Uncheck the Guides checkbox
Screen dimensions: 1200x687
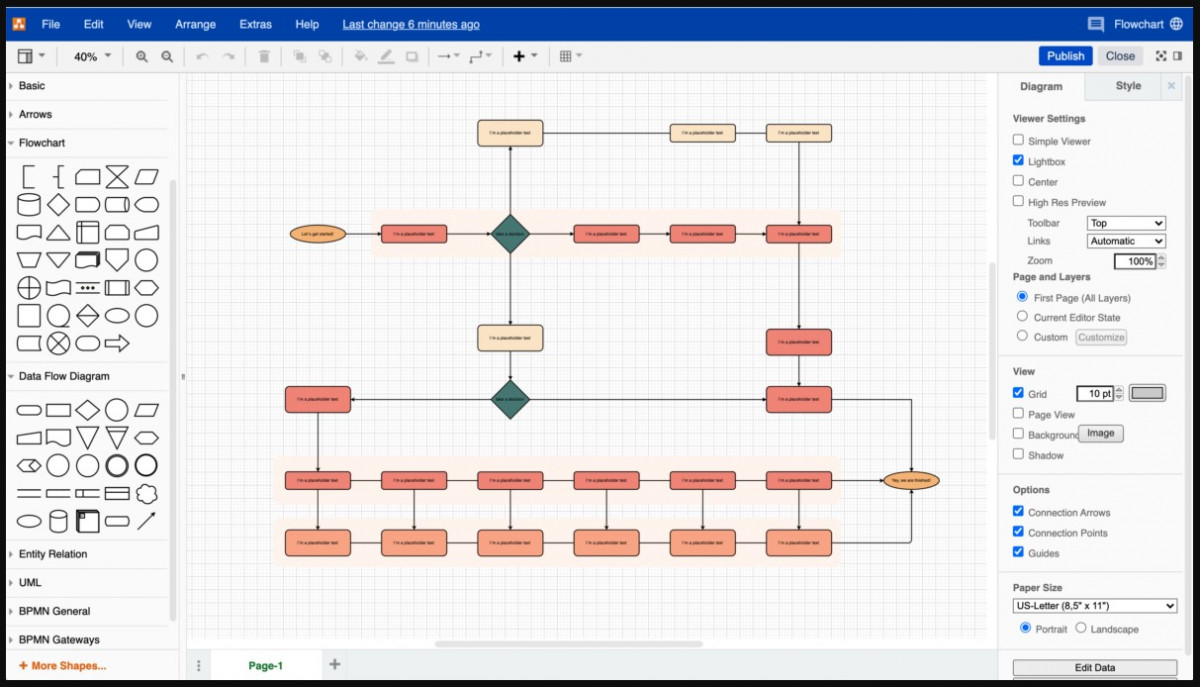tap(1018, 552)
